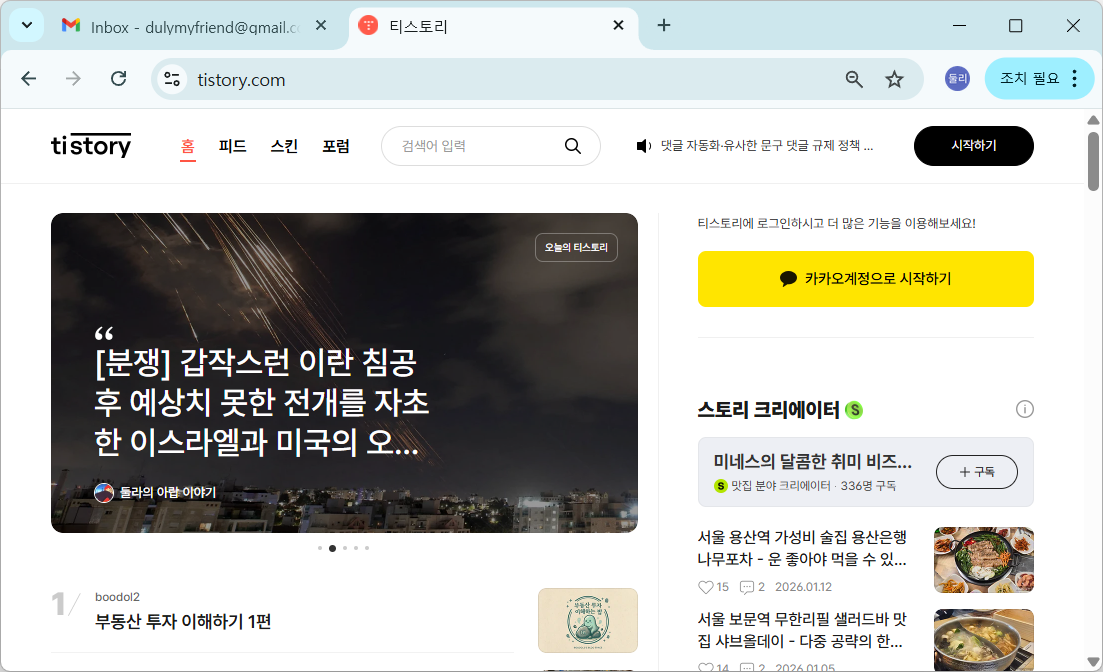Click the 조치 필요 button
1103x672 pixels.
pos(1029,79)
